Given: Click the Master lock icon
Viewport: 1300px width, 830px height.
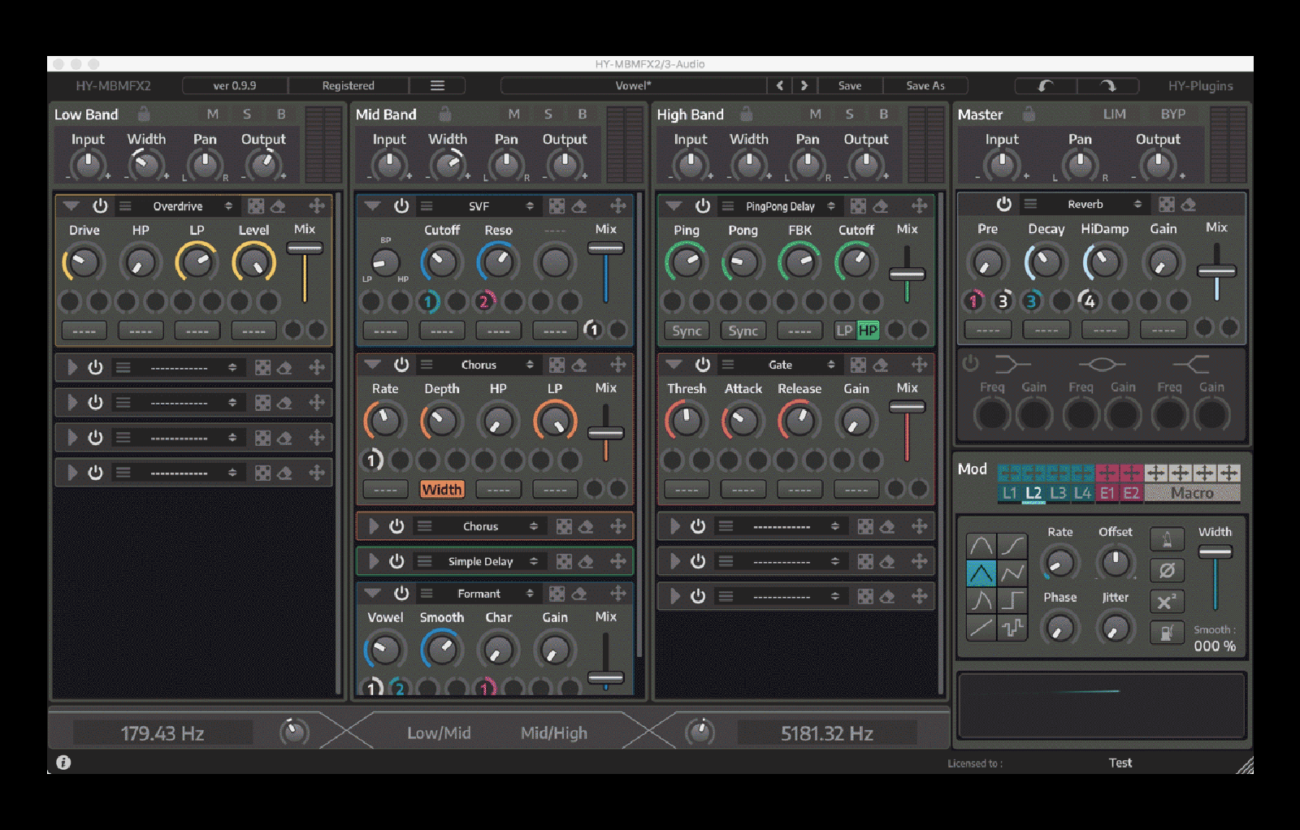Looking at the screenshot, I should point(1027,113).
